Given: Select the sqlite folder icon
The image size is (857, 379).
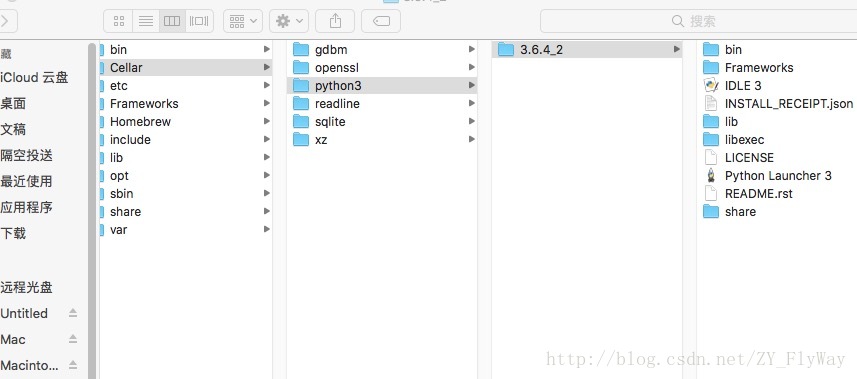Looking at the screenshot, I should coord(301,122).
